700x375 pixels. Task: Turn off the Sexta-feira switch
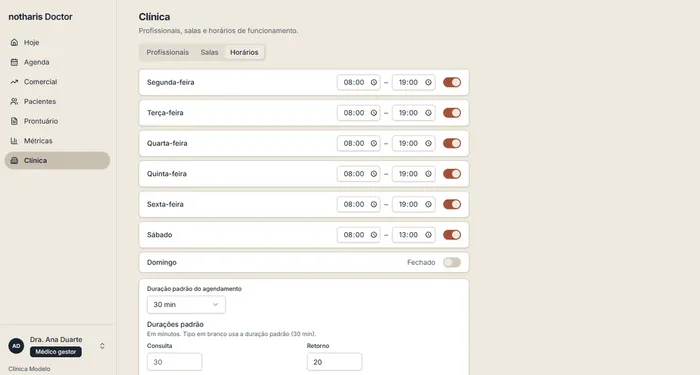click(x=452, y=204)
